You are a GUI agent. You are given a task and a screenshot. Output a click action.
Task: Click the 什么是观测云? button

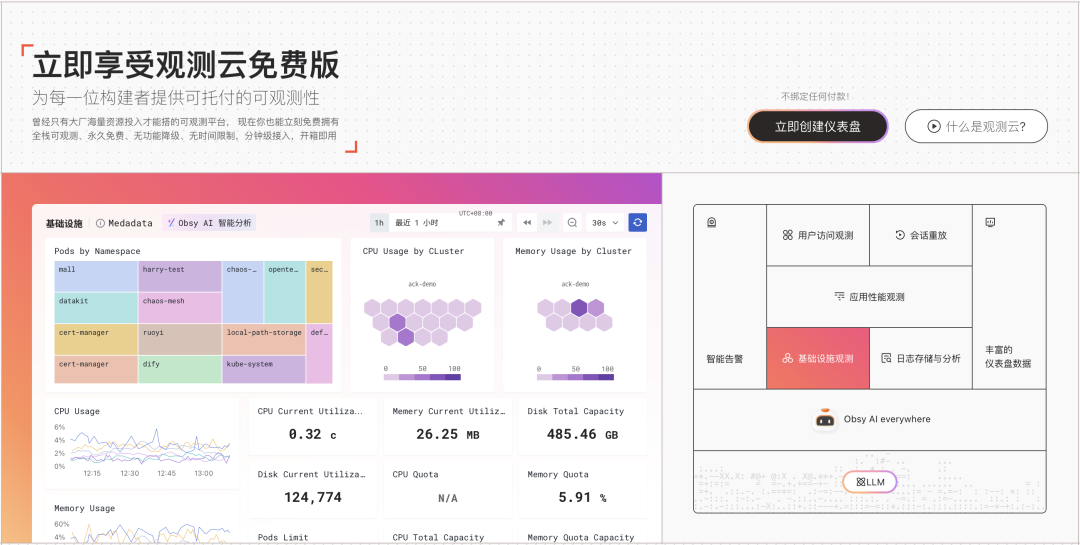click(x=976, y=127)
